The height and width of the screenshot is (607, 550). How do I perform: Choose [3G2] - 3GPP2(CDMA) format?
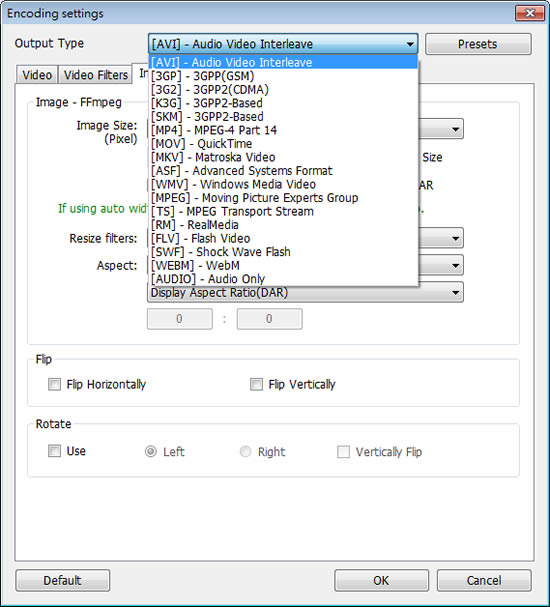pyautogui.click(x=283, y=89)
